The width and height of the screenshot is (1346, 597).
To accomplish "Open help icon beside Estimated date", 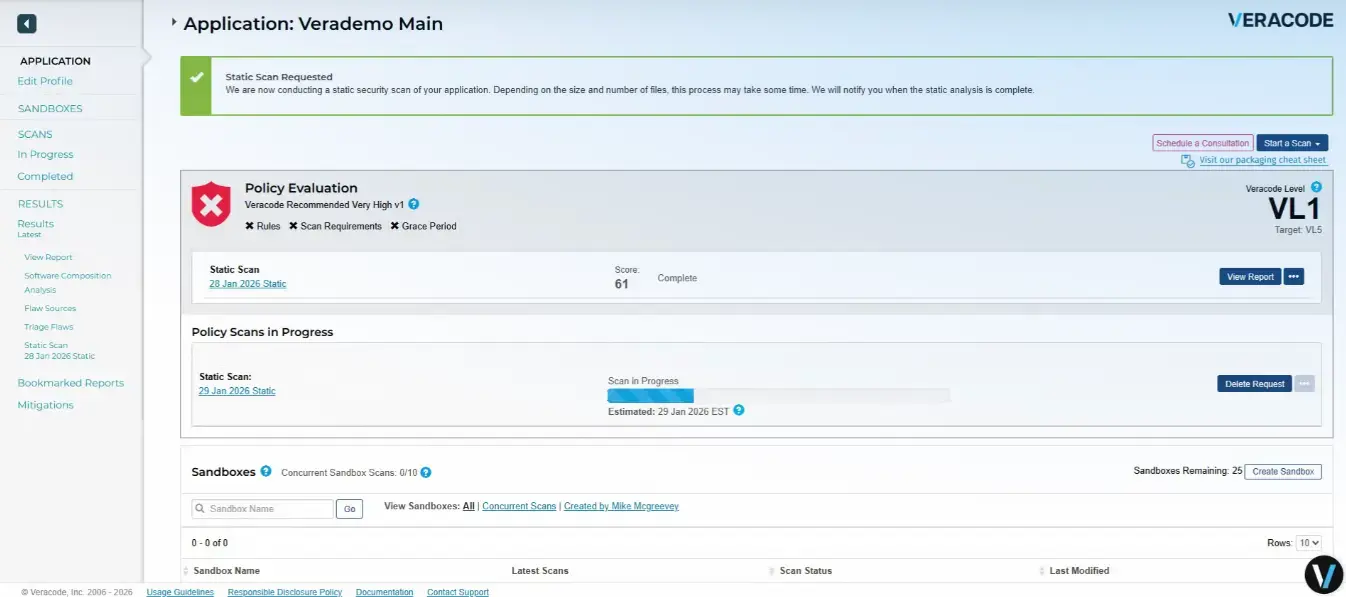I will pos(739,410).
